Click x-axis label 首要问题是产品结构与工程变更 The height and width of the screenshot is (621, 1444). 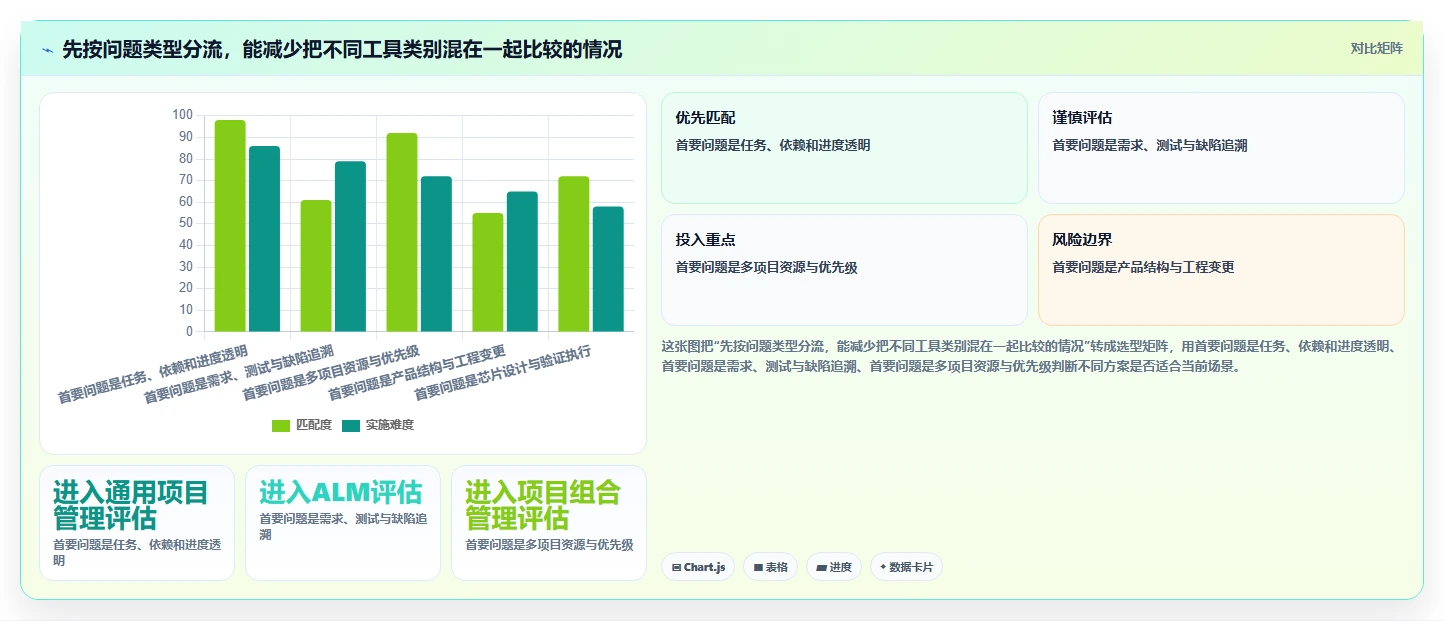coord(416,373)
